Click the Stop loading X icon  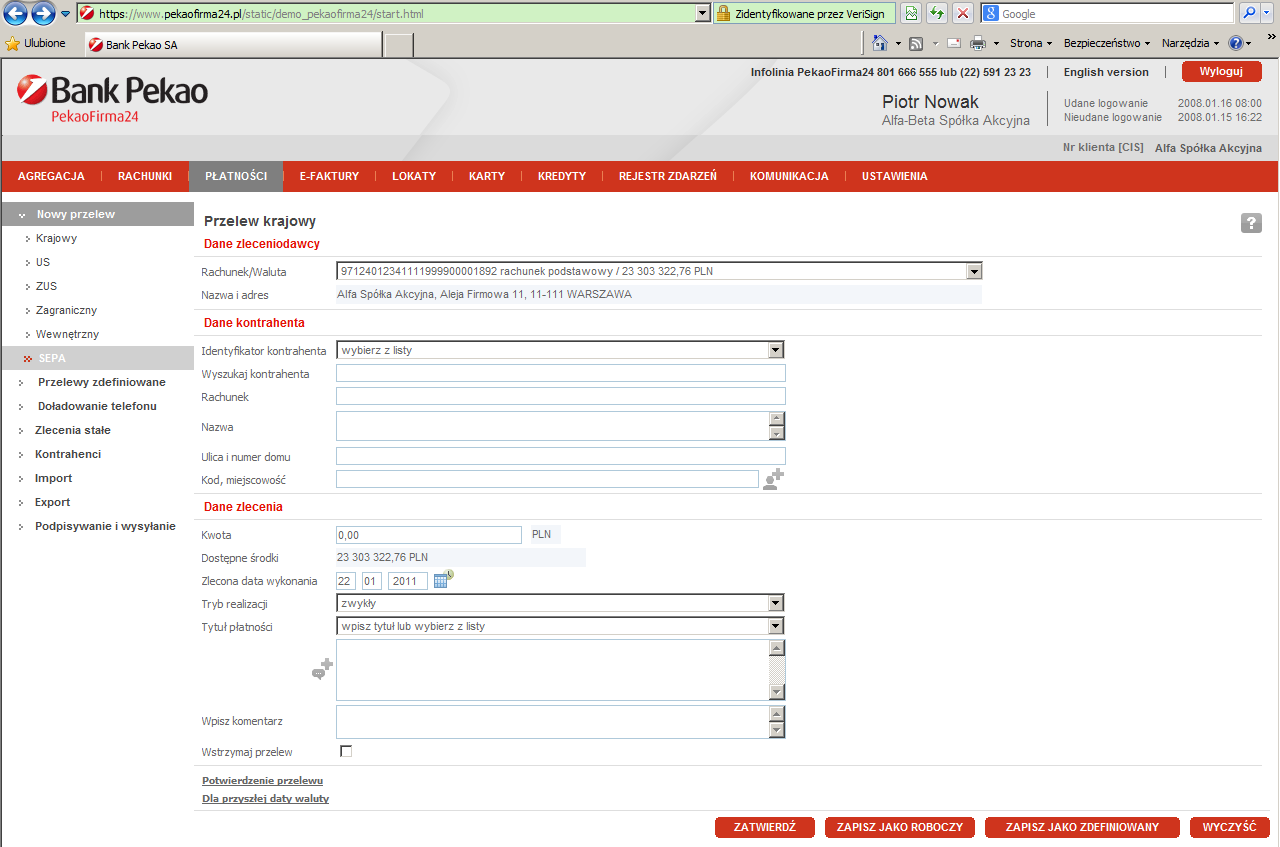coord(963,13)
